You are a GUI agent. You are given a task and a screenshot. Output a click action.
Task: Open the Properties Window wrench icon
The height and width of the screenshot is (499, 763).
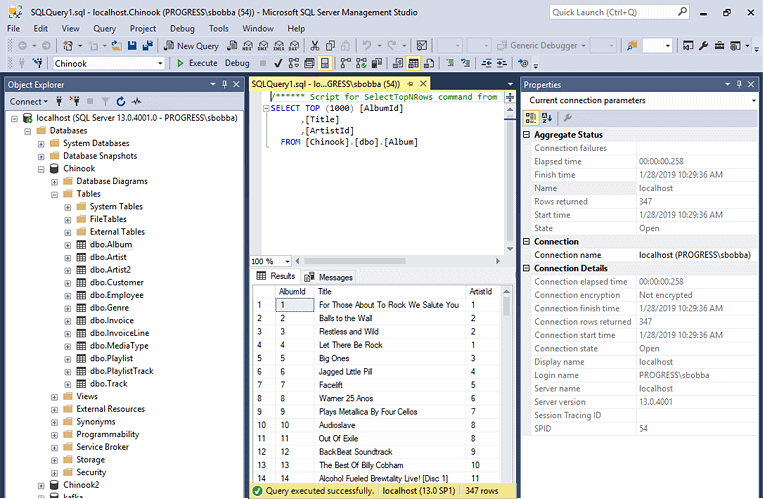pyautogui.click(x=703, y=46)
